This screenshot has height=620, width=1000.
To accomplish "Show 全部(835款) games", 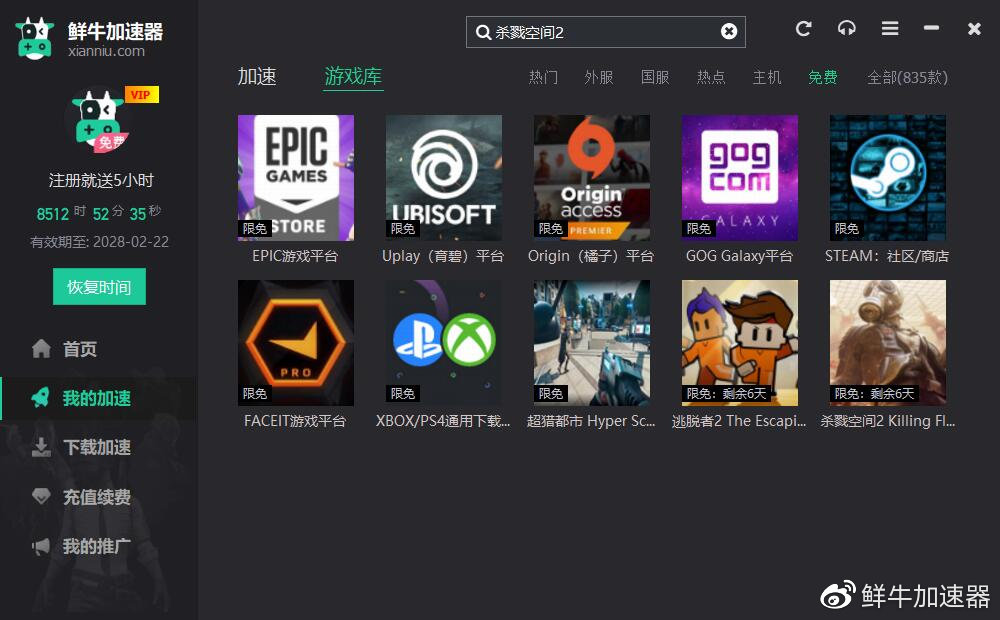I will point(905,77).
